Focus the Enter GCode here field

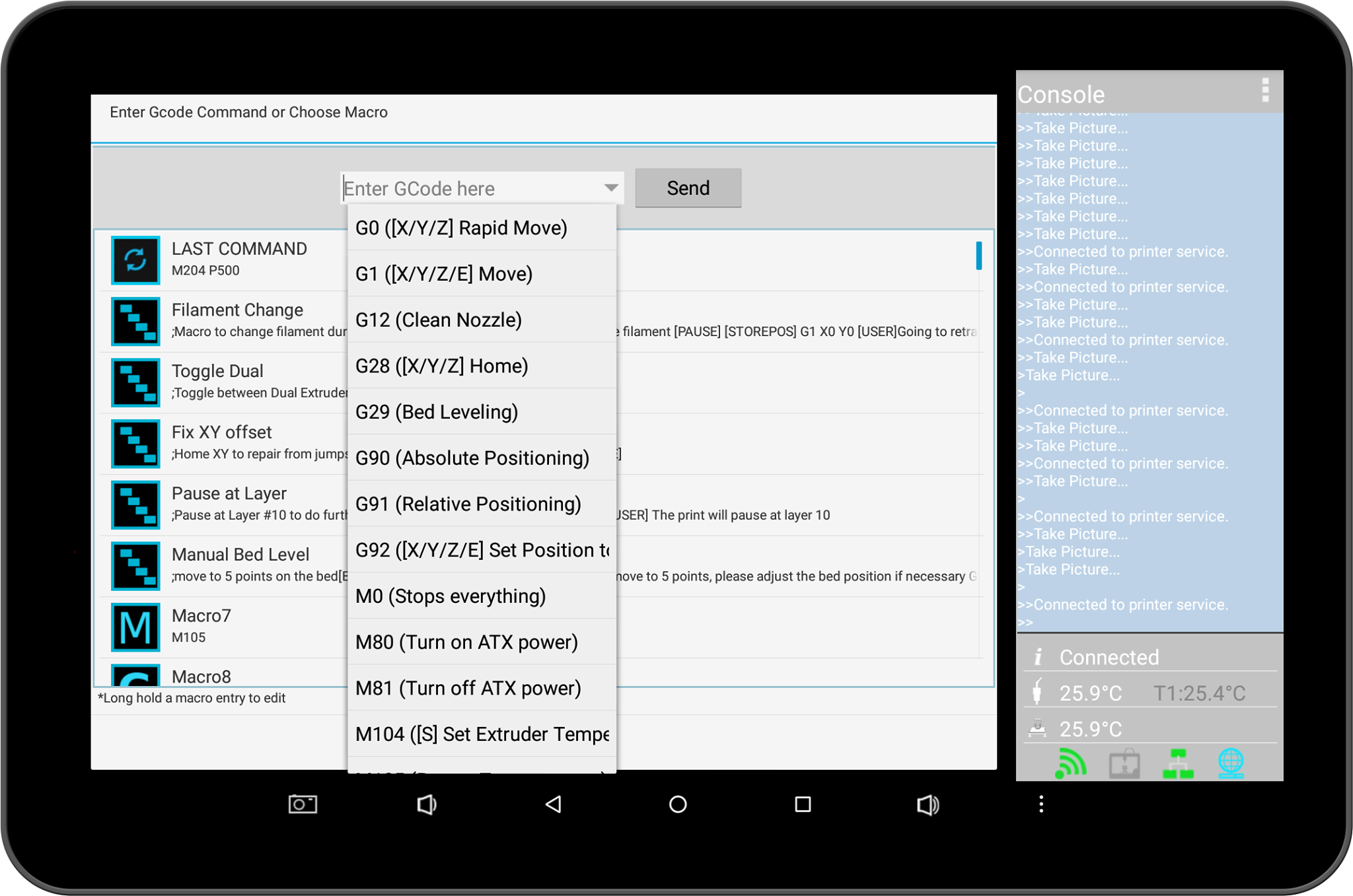point(470,188)
